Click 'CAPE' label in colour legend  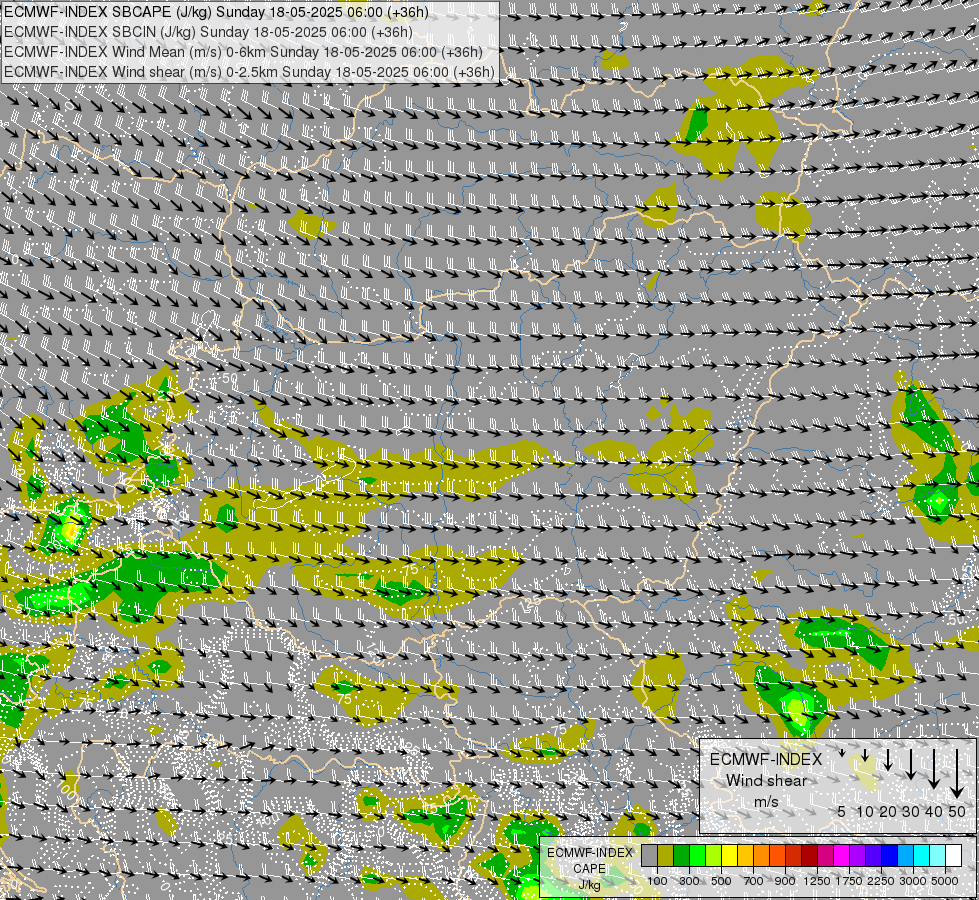pos(589,869)
